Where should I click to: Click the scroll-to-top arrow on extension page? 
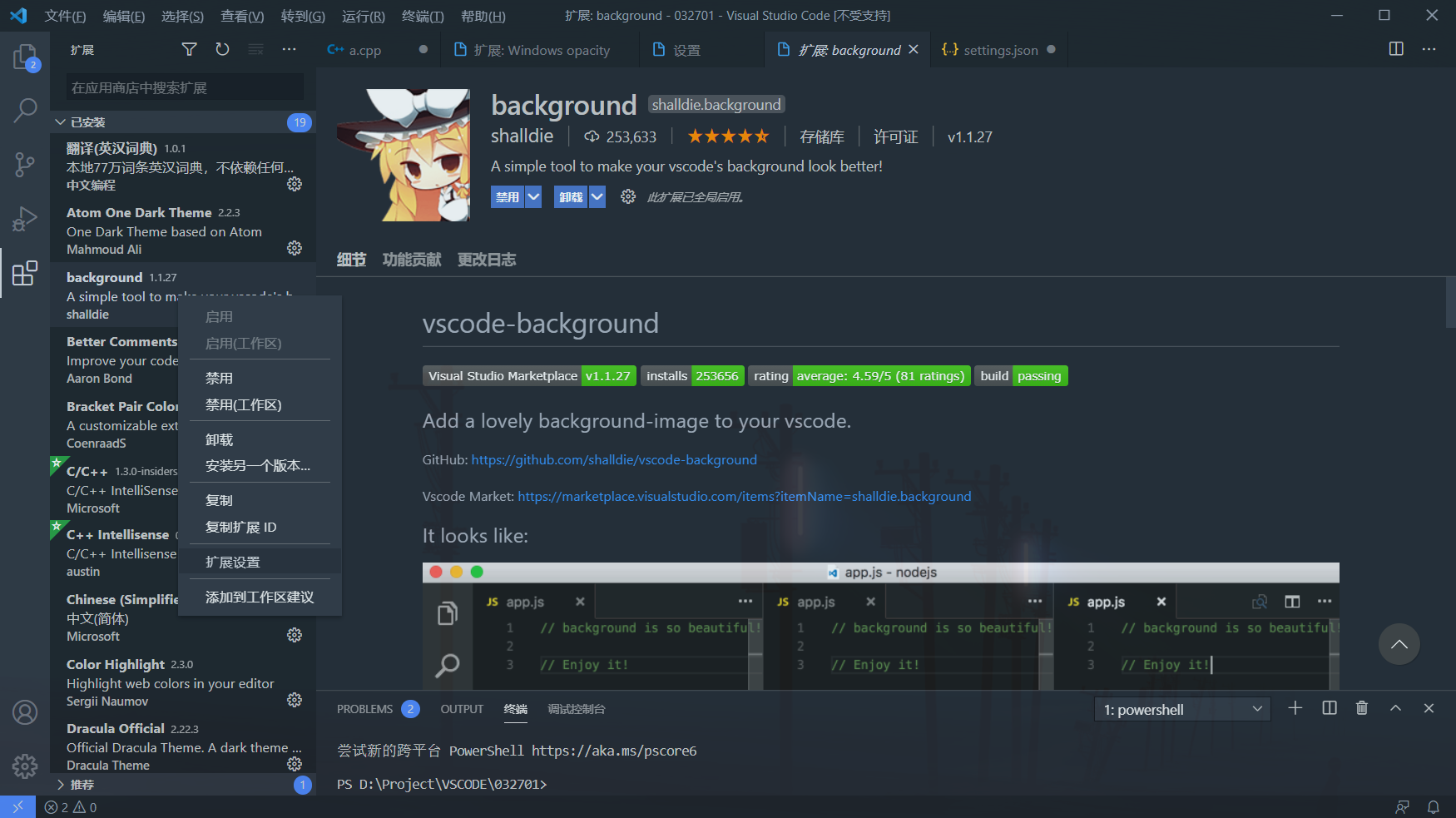[x=1399, y=644]
